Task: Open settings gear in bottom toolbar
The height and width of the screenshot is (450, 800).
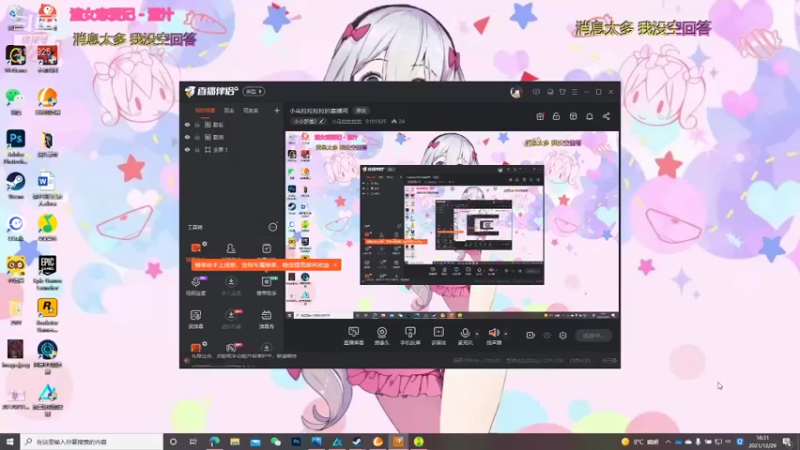Action: click(563, 335)
